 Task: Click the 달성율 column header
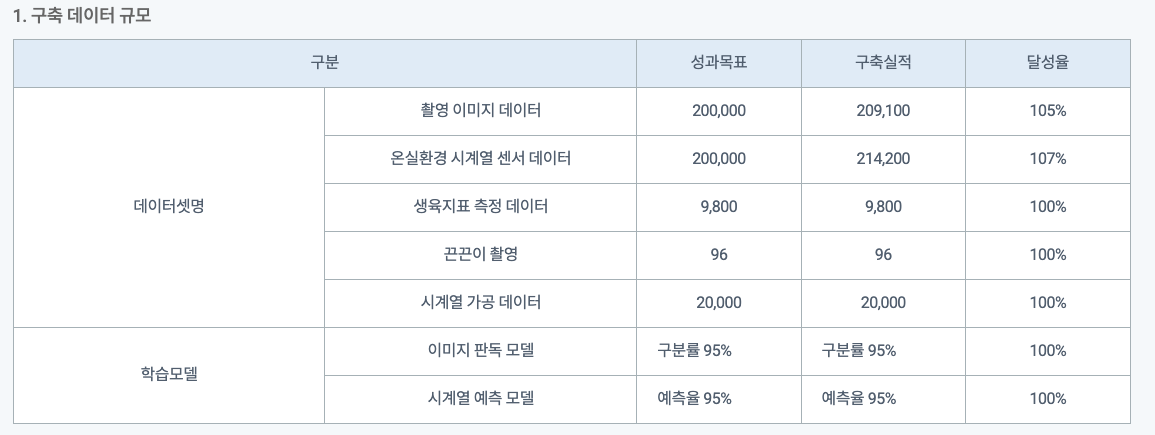[x=1048, y=63]
